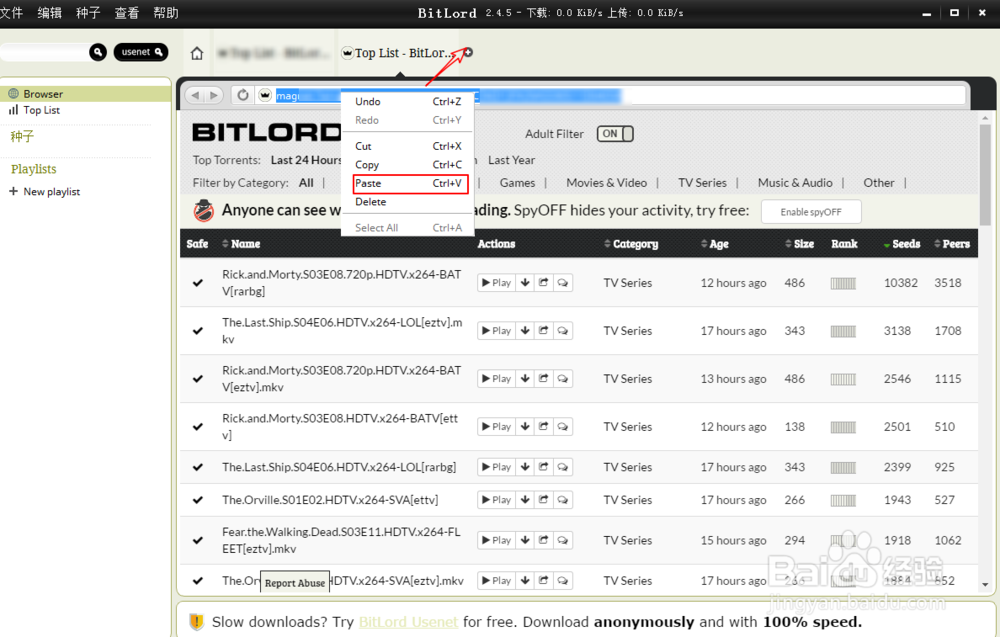Screen dimensions: 1000x637
Task: Share Rick.and.Morty.S03E08.720p rarbg torrent
Action: pos(543,282)
